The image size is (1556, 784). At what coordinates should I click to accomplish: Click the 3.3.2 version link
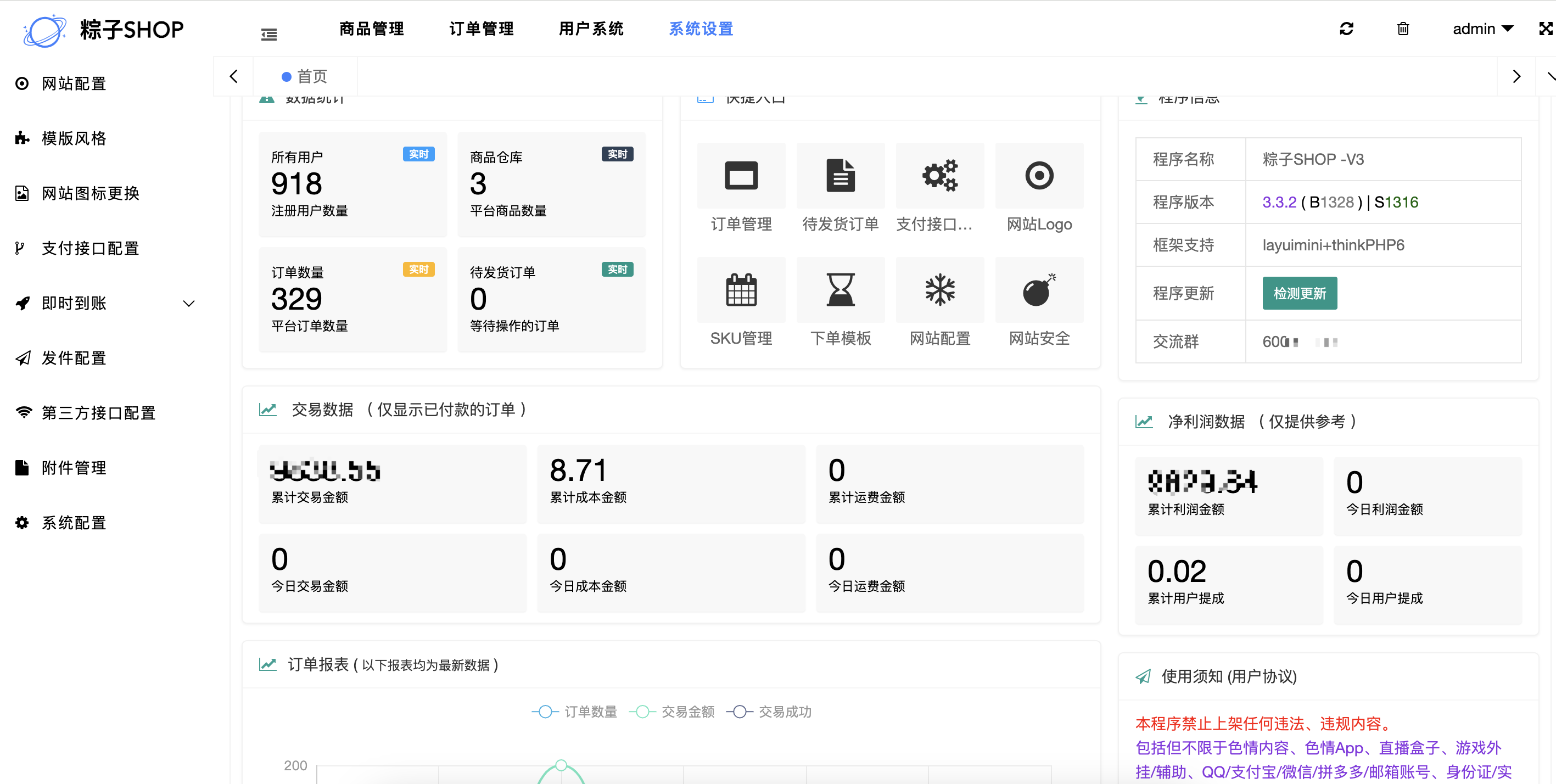1279,203
